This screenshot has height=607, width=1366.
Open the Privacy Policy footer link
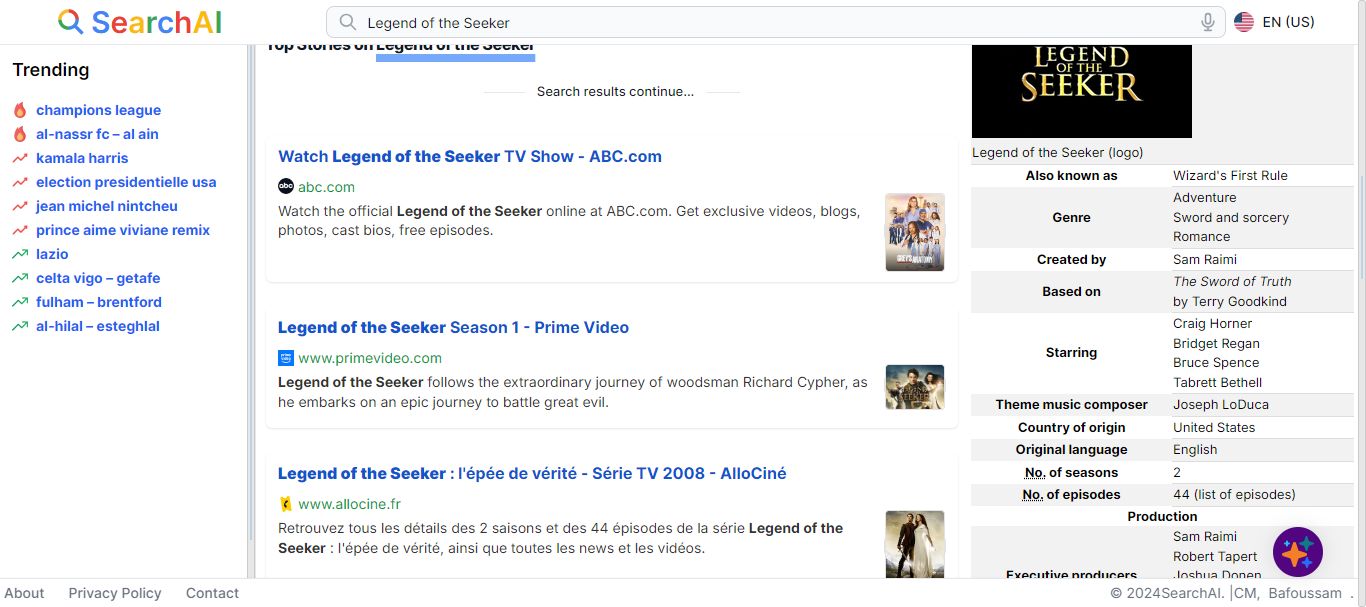pyautogui.click(x=115, y=593)
